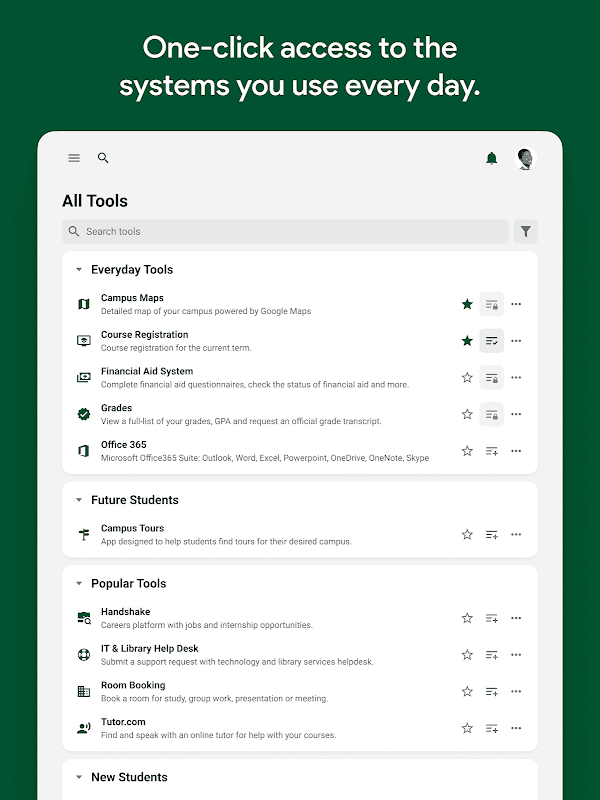
Task: Add Tutor.com to list
Action: (x=491, y=729)
